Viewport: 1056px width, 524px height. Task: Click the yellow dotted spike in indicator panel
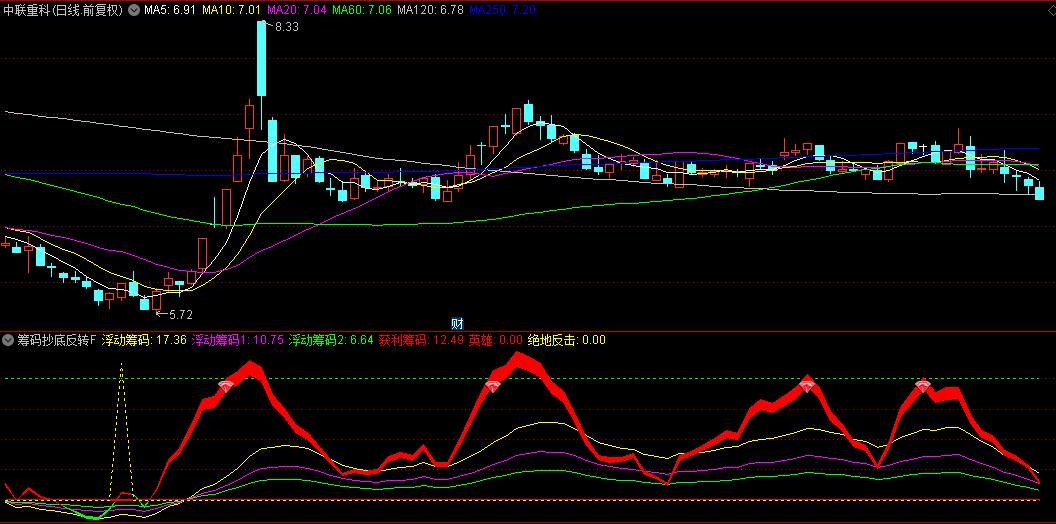(121, 431)
